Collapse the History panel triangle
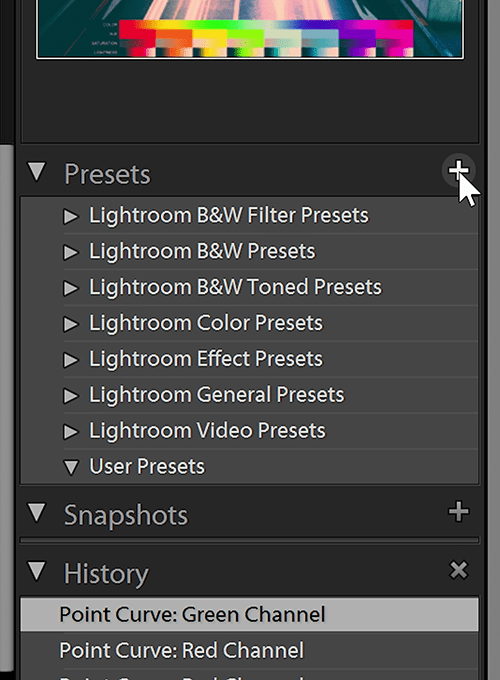 [36, 571]
